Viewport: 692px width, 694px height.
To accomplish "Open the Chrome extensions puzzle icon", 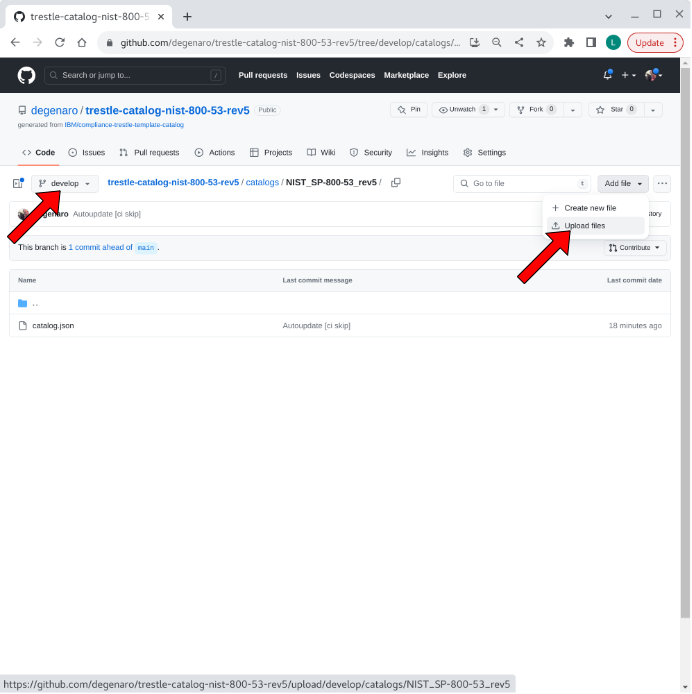I will 568,42.
